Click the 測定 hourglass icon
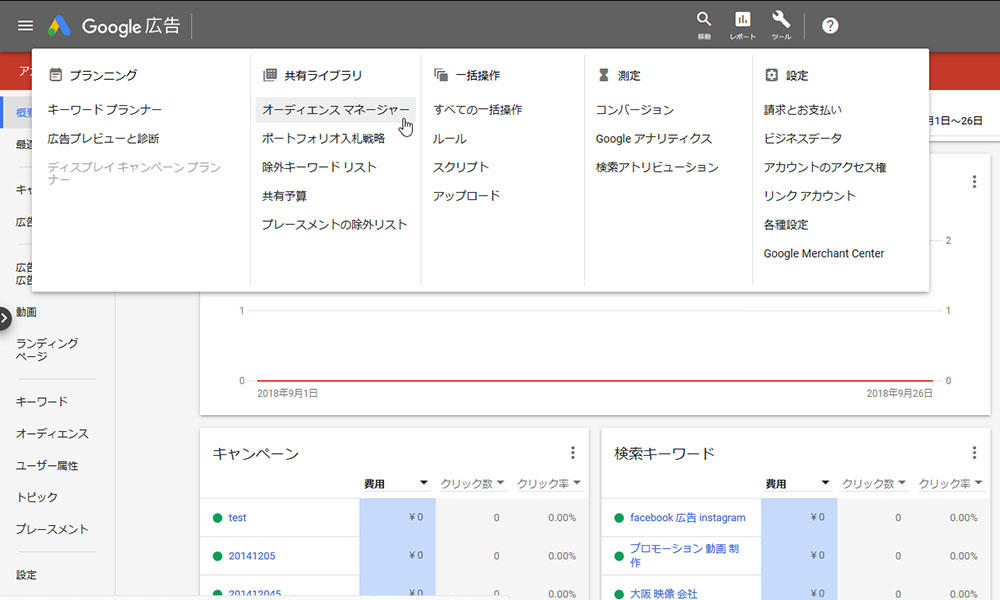This screenshot has height=600, width=1000. tap(603, 75)
